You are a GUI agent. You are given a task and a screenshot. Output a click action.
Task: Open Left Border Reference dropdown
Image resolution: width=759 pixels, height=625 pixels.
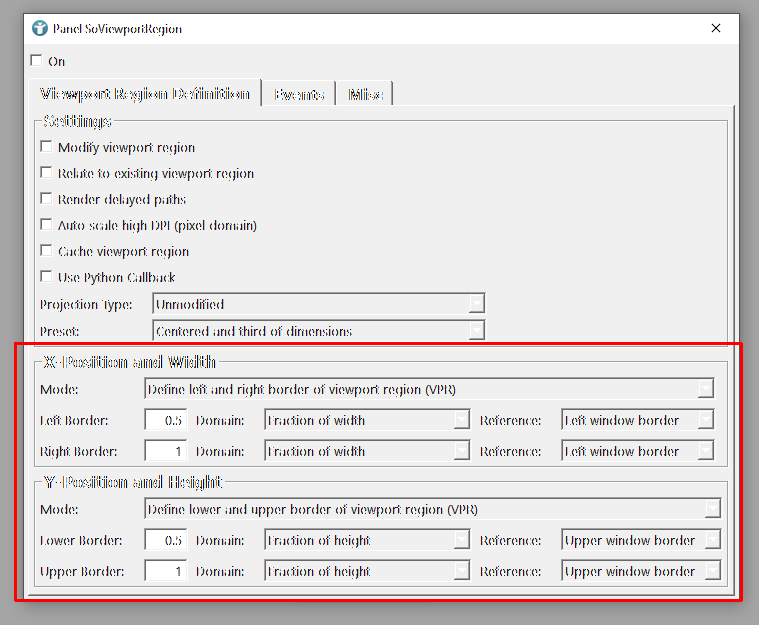pos(637,421)
